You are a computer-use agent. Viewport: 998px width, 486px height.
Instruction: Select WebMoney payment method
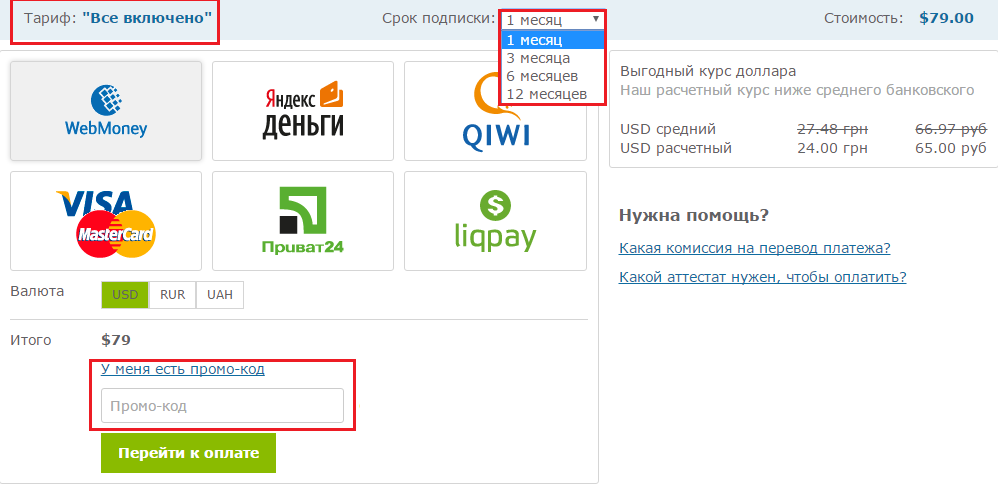click(106, 111)
